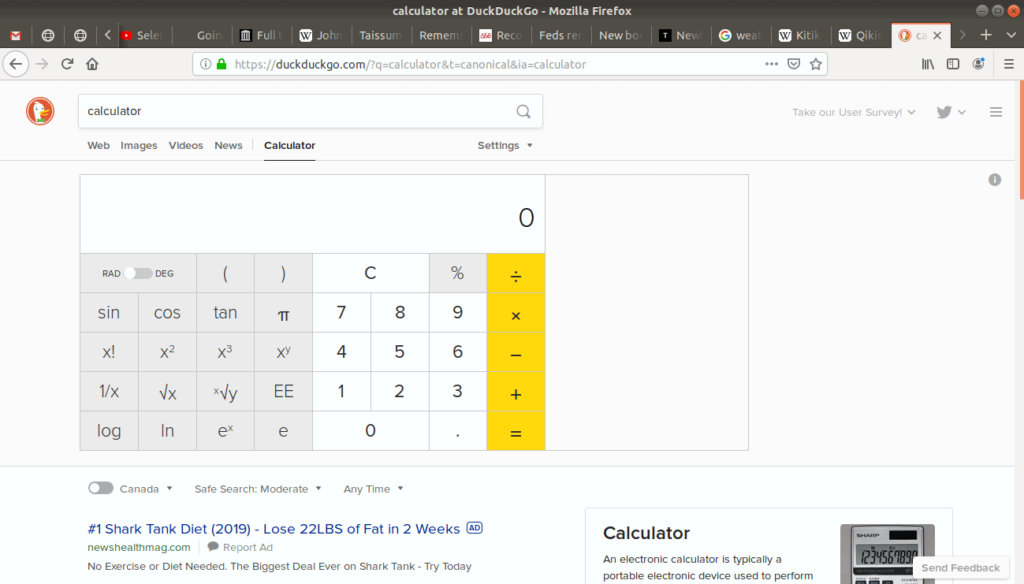Click the x factorial key
The width and height of the screenshot is (1024, 584).
[x=109, y=352]
